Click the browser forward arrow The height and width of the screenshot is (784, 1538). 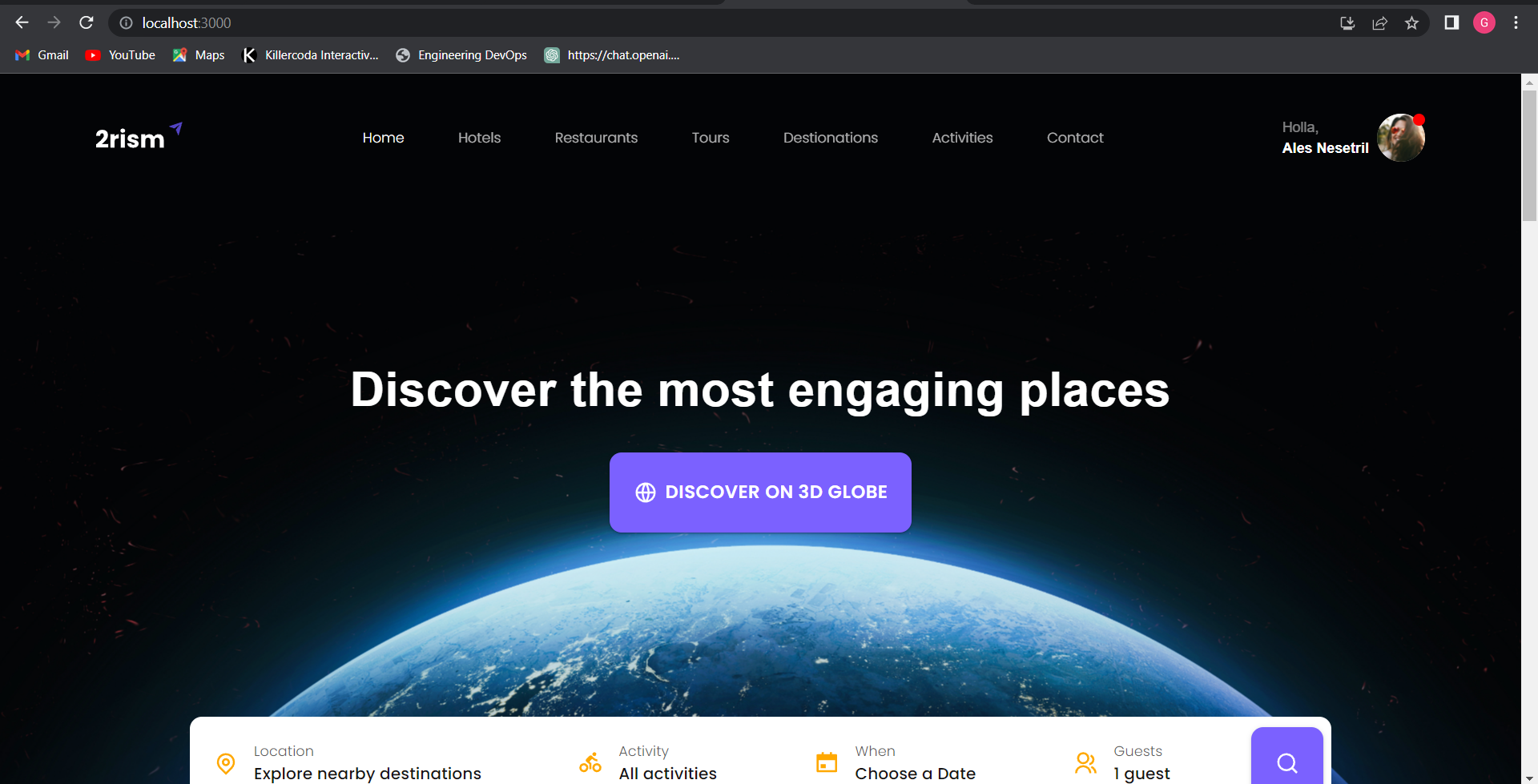[54, 22]
